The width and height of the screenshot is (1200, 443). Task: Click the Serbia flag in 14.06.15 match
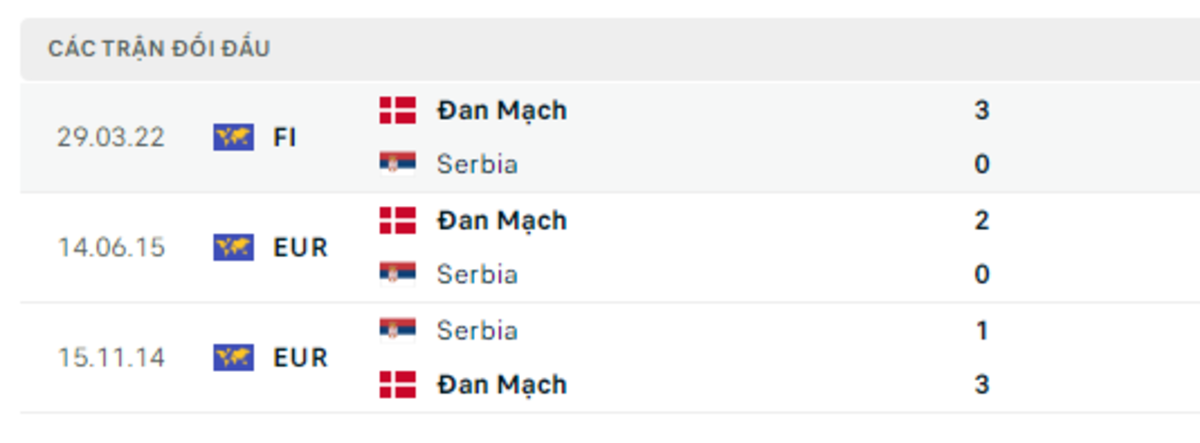point(397,274)
